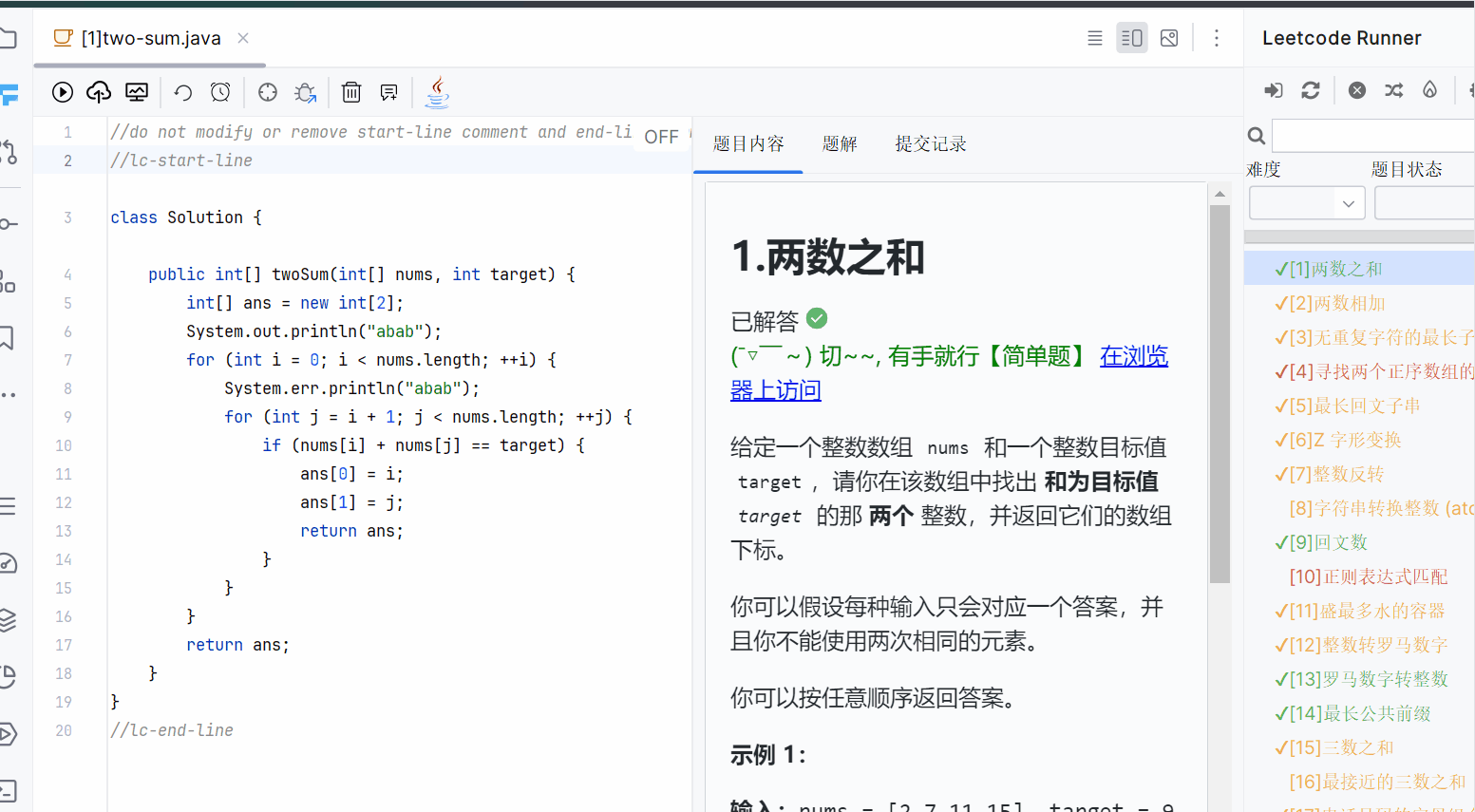Run the code with the play icon
Screen dimensions: 1475x812
[63, 92]
